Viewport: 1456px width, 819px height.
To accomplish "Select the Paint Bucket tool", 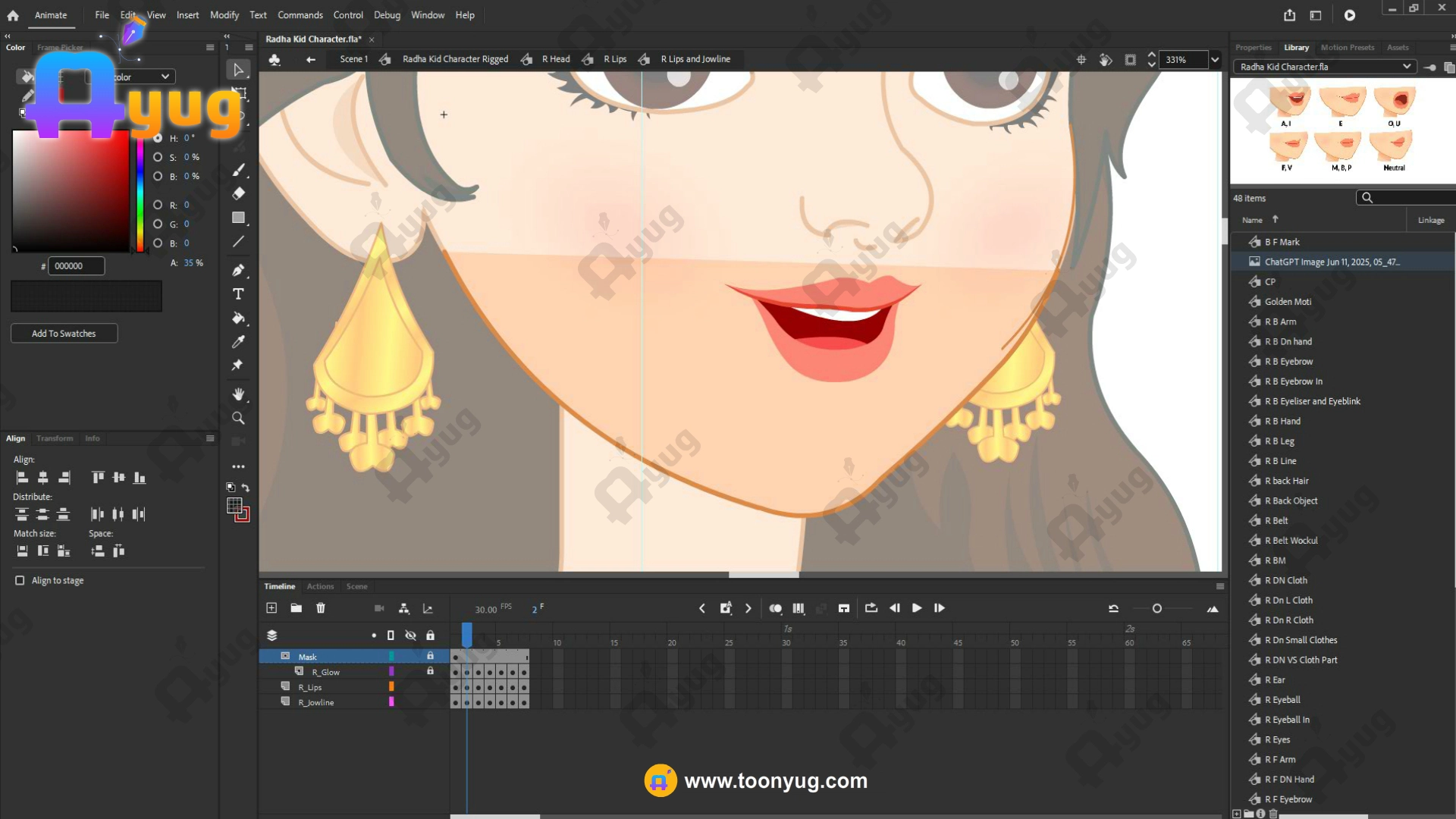I will click(x=238, y=318).
